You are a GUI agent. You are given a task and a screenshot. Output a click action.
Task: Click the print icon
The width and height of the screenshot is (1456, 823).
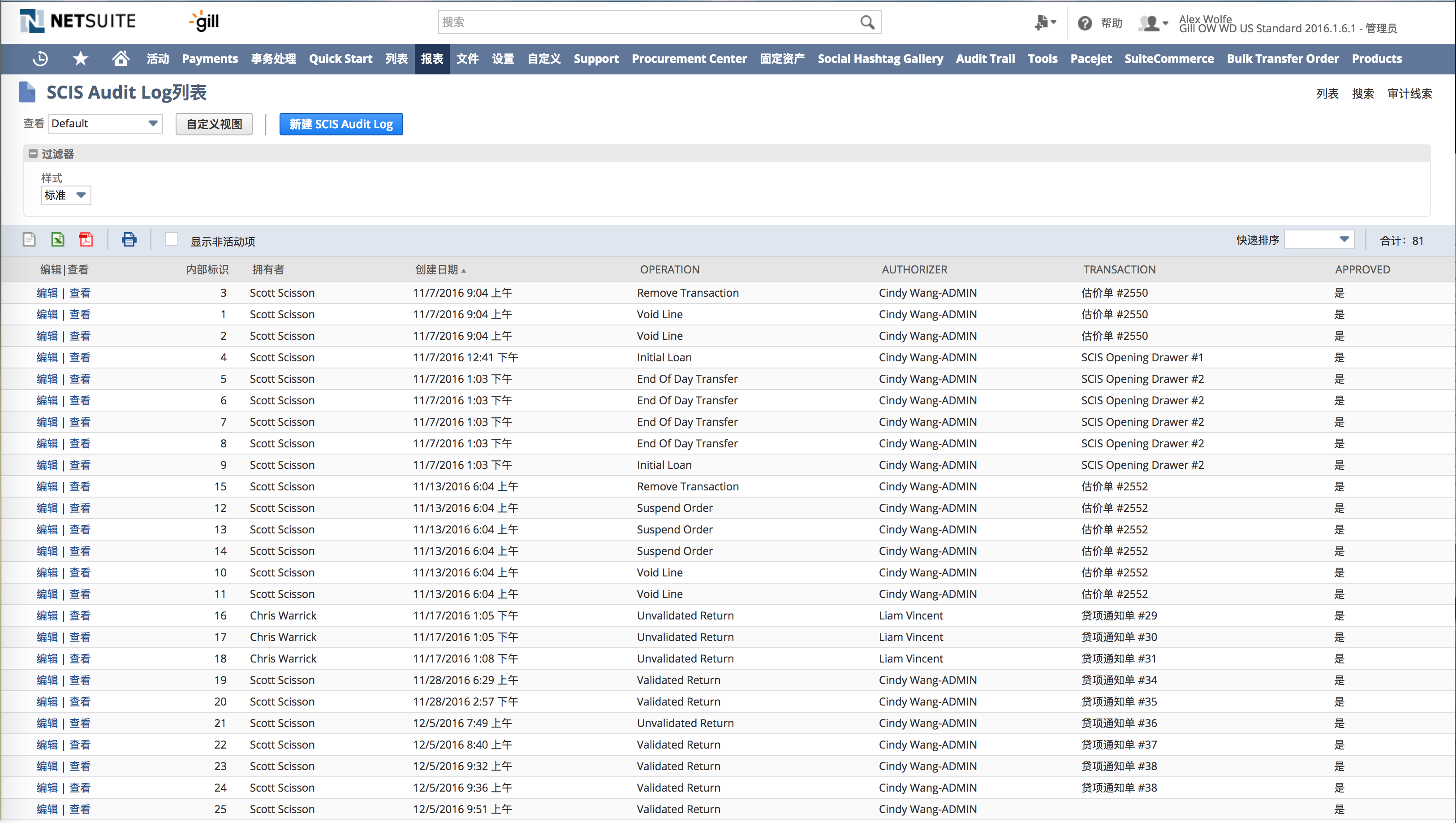pos(129,240)
